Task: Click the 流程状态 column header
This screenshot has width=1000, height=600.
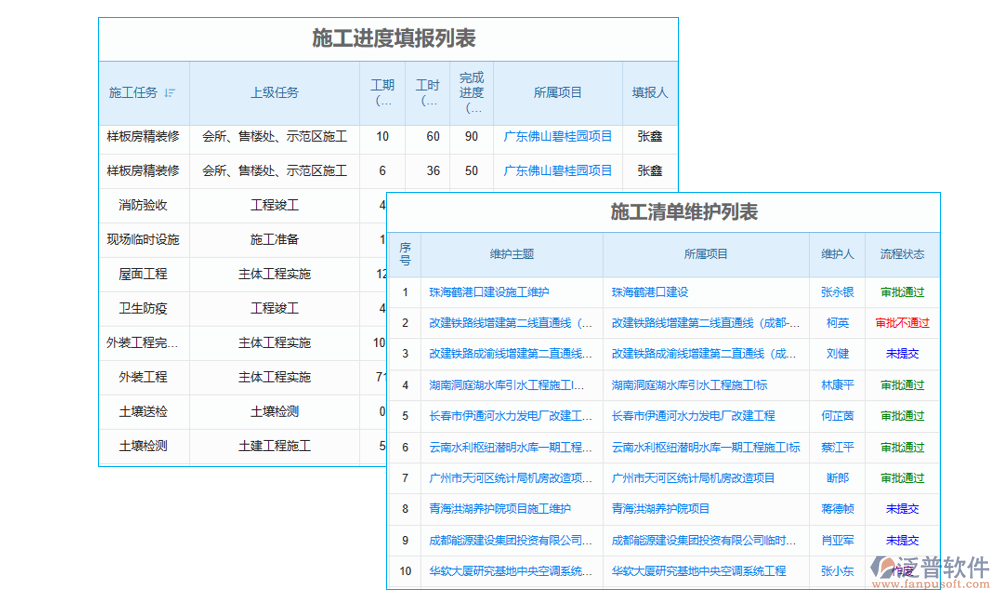Action: coord(901,255)
